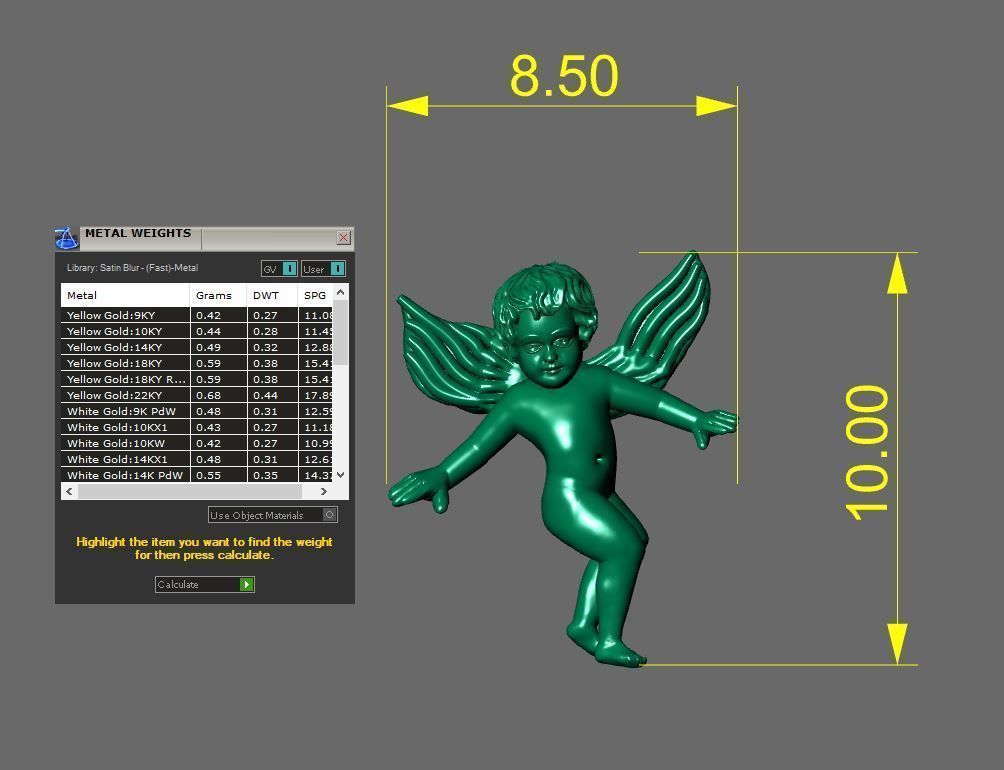Select the White Gold:10KX1 row
The height and width of the screenshot is (770, 1004).
tap(197, 427)
